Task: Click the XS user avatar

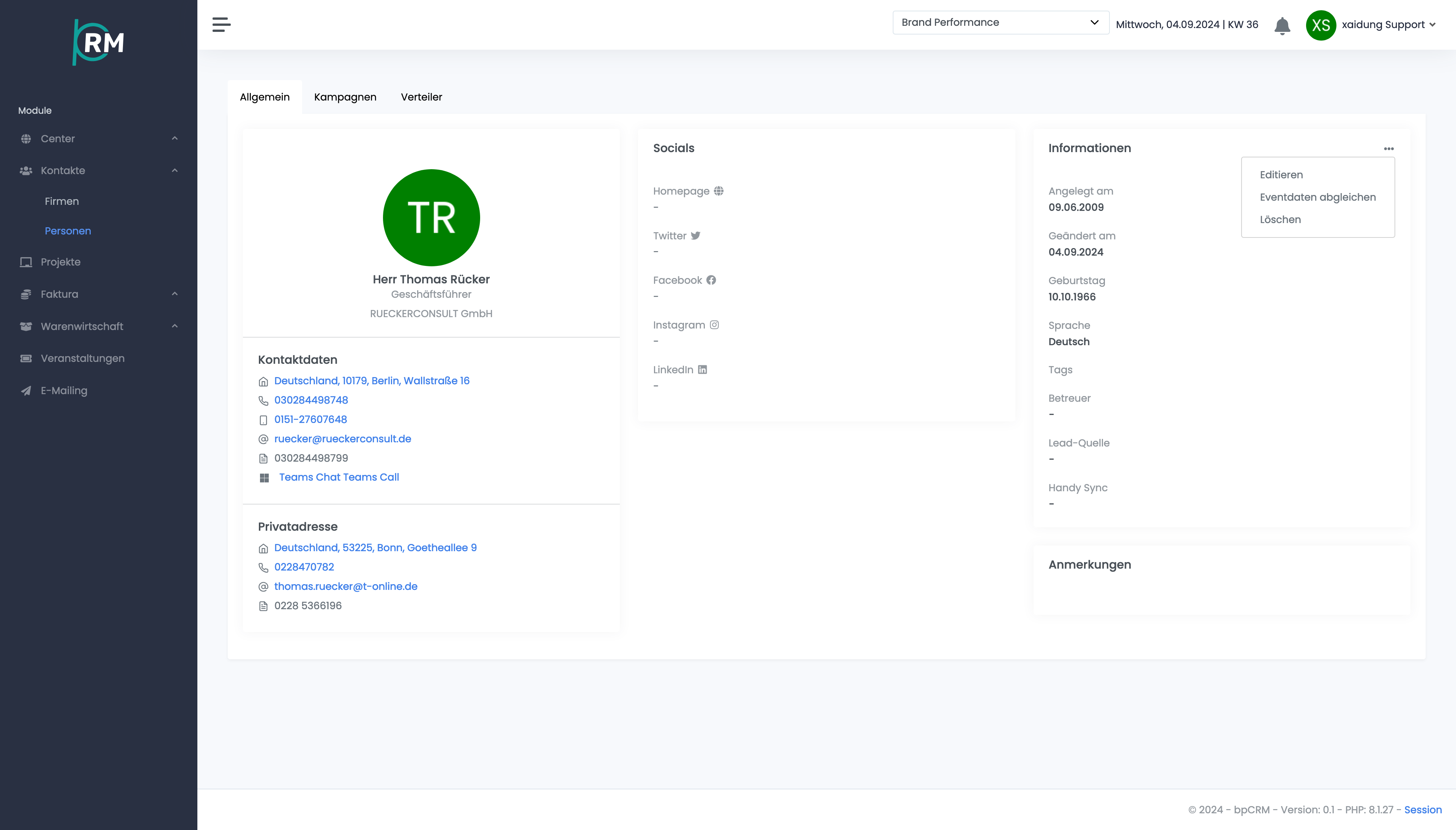Action: coord(1321,25)
